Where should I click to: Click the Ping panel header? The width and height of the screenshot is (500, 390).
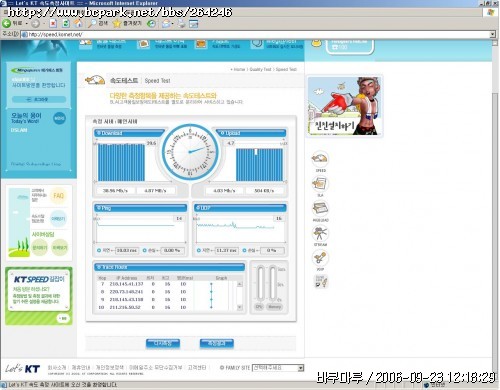point(140,208)
